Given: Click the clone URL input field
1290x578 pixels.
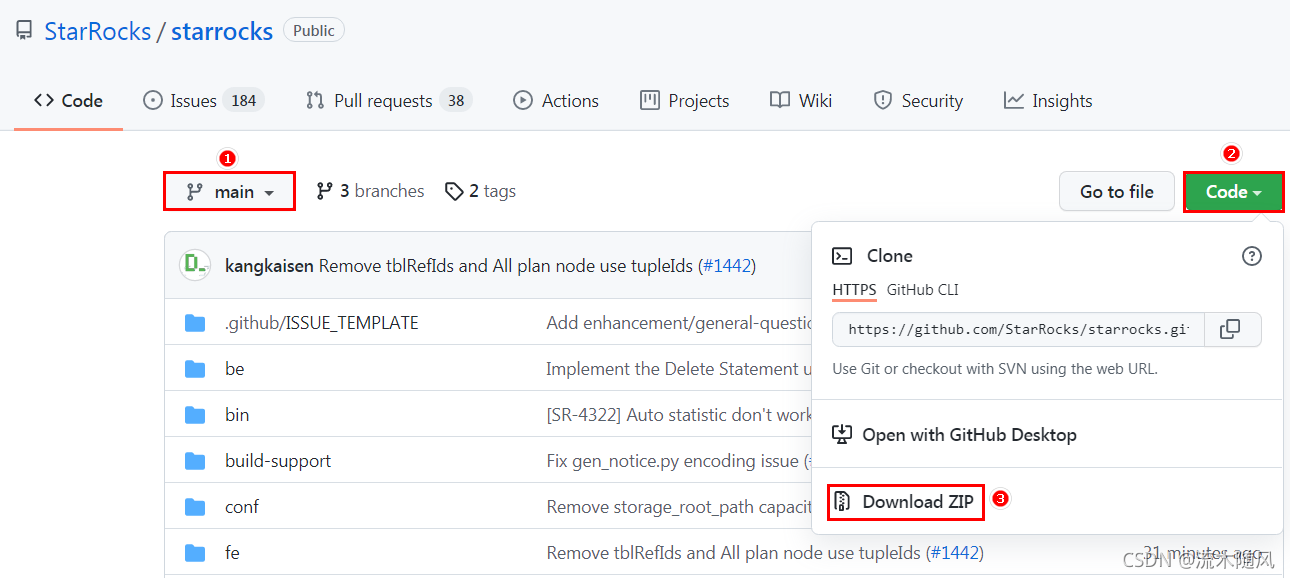Looking at the screenshot, I should [1018, 329].
